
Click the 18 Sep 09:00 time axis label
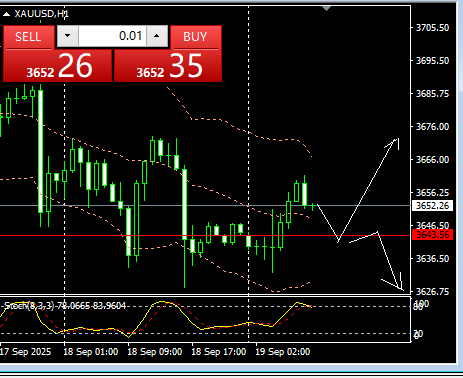(155, 352)
